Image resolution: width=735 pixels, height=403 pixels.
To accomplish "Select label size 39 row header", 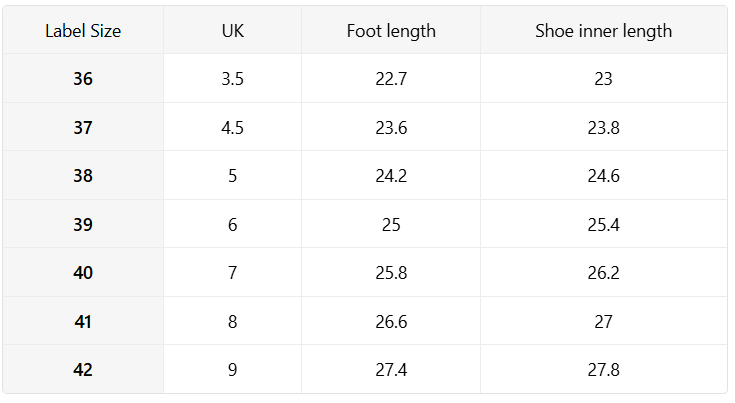I will 83,225.
